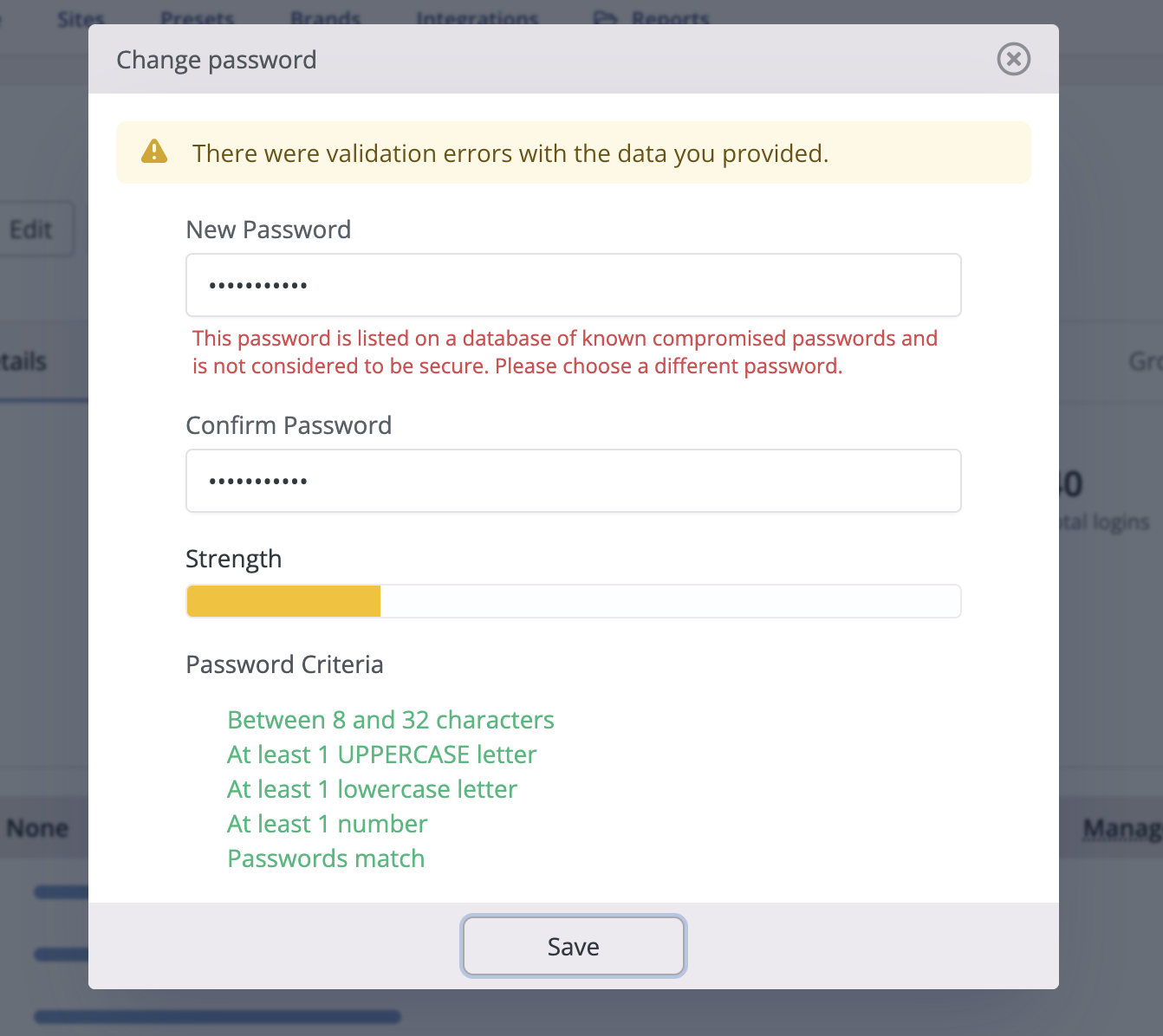Select the compromised password error message
The image size is (1163, 1036).
coord(564,352)
